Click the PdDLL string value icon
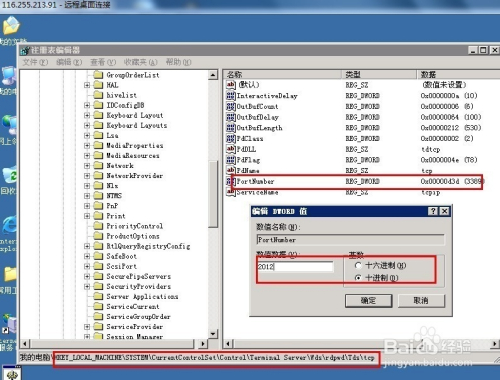This screenshot has width=500, height=380. (231, 149)
